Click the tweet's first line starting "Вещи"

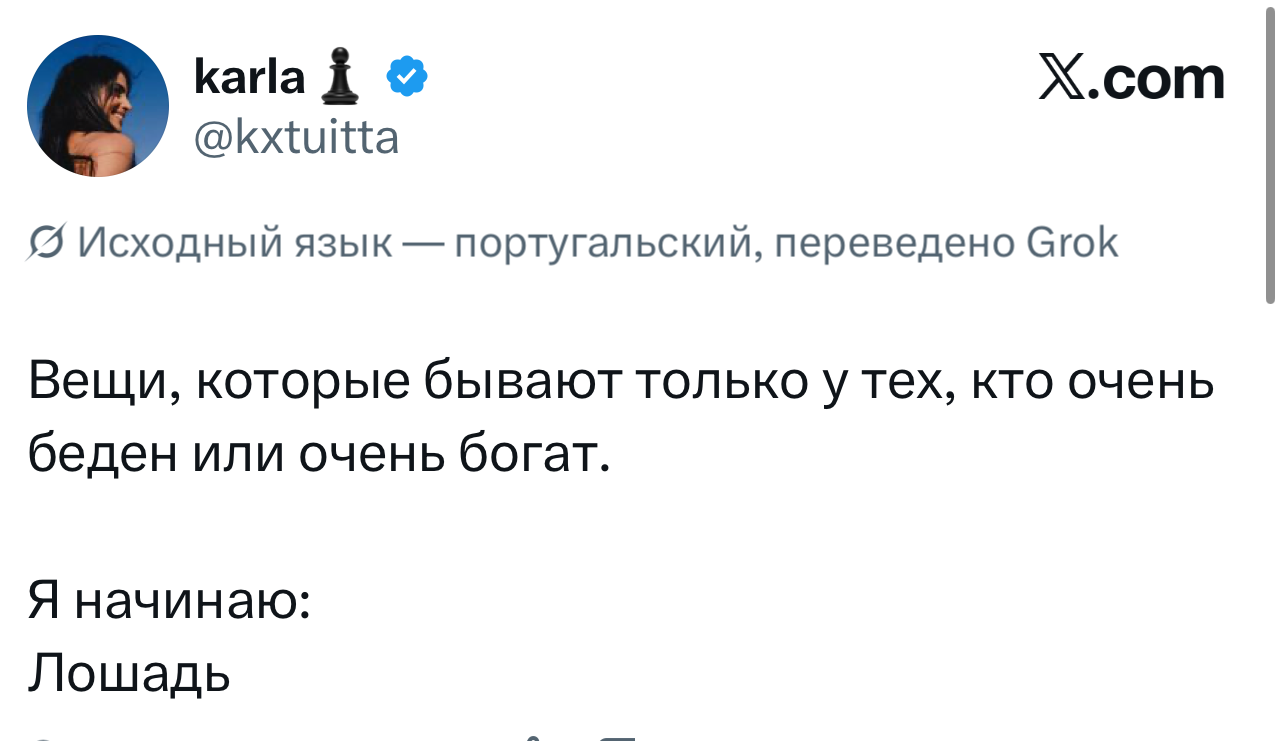pyautogui.click(x=620, y=382)
